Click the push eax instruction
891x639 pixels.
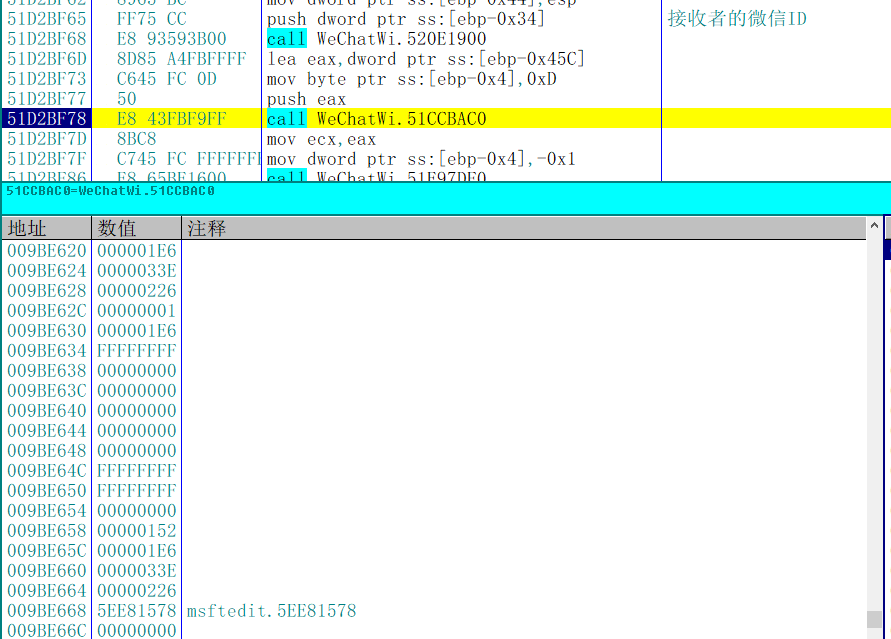pyautogui.click(x=306, y=99)
